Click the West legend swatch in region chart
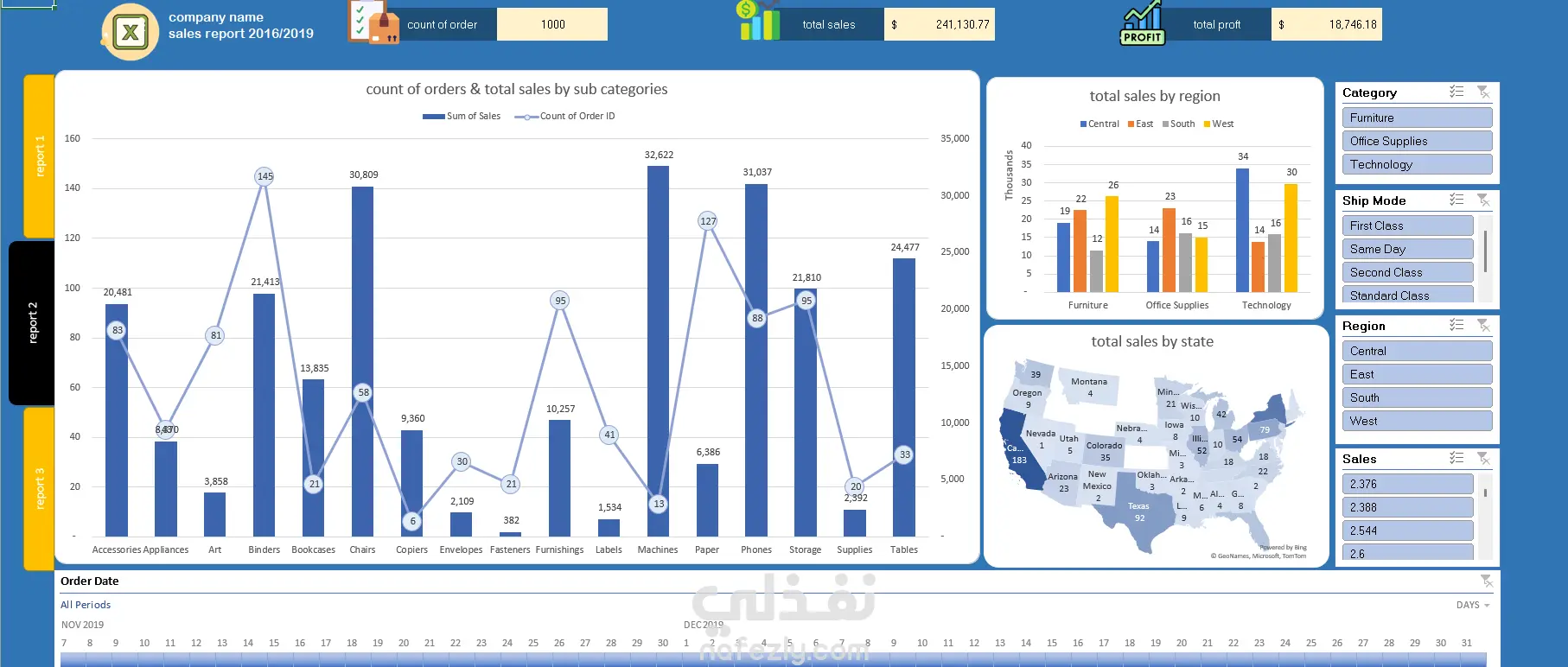 click(1207, 124)
